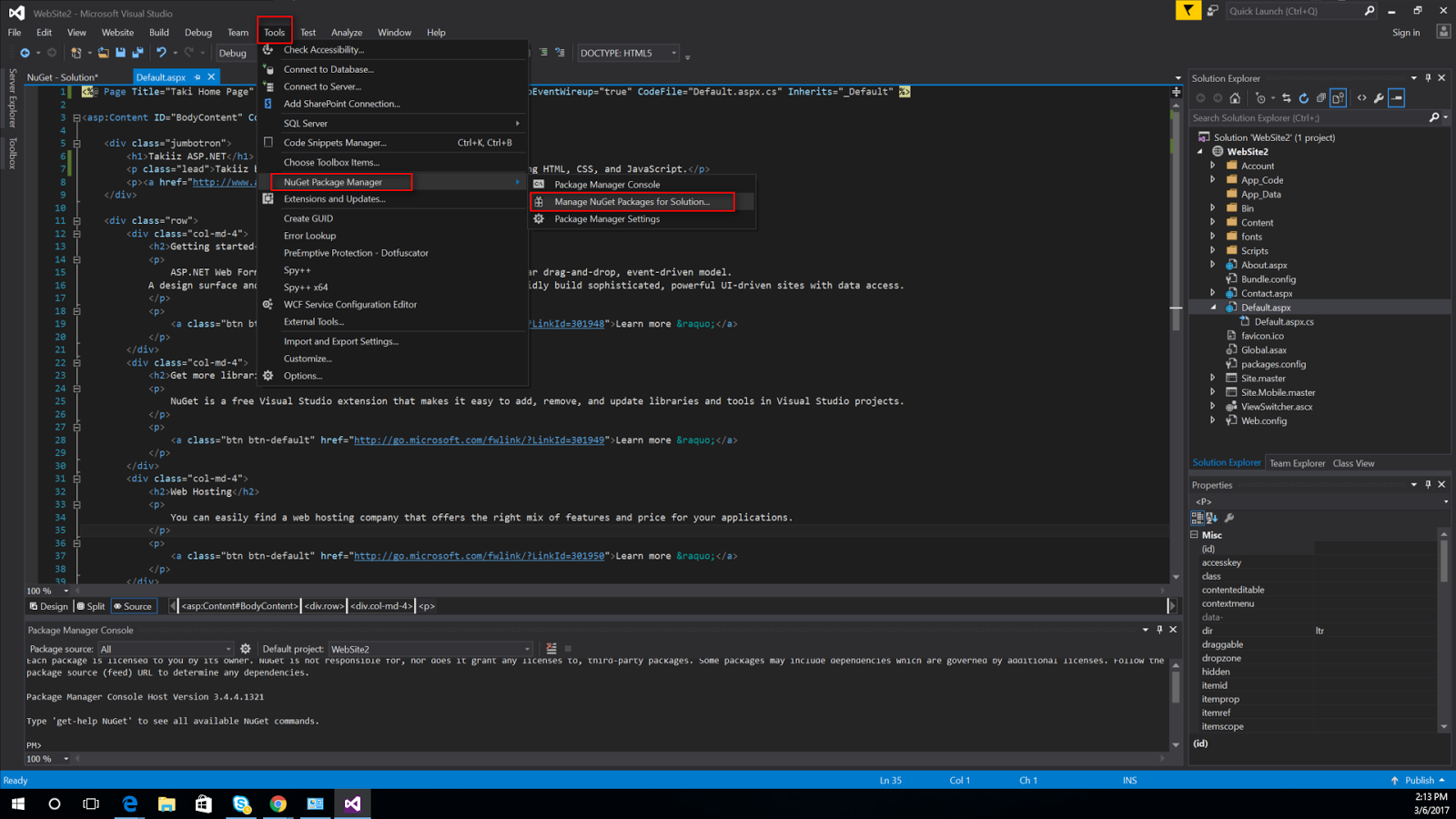Click the Windows Start button
This screenshot has height=819, width=1456.
(18, 804)
